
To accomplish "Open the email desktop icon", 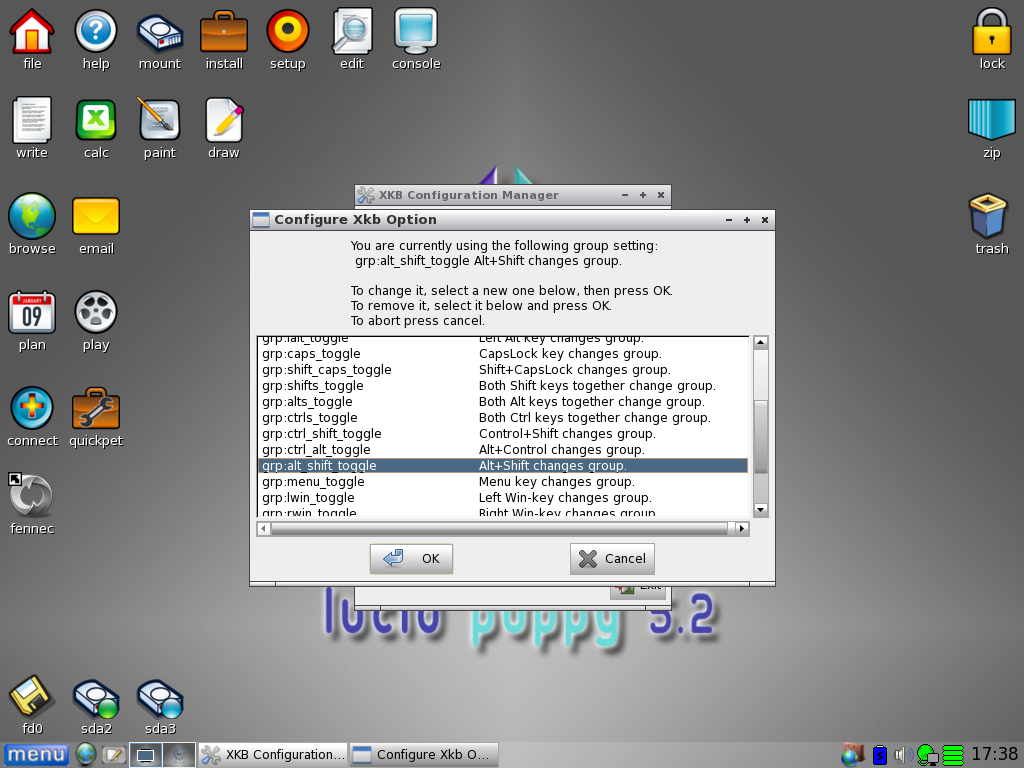I will pos(95,216).
